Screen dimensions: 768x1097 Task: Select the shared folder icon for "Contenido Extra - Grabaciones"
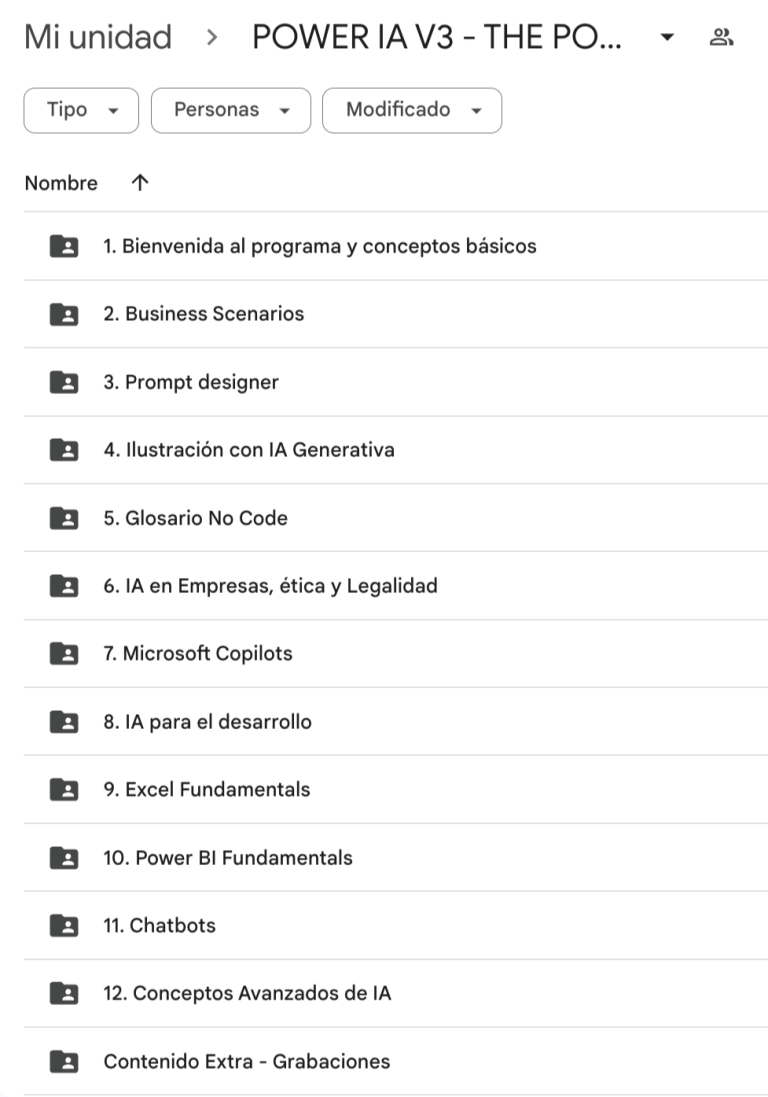point(64,1061)
